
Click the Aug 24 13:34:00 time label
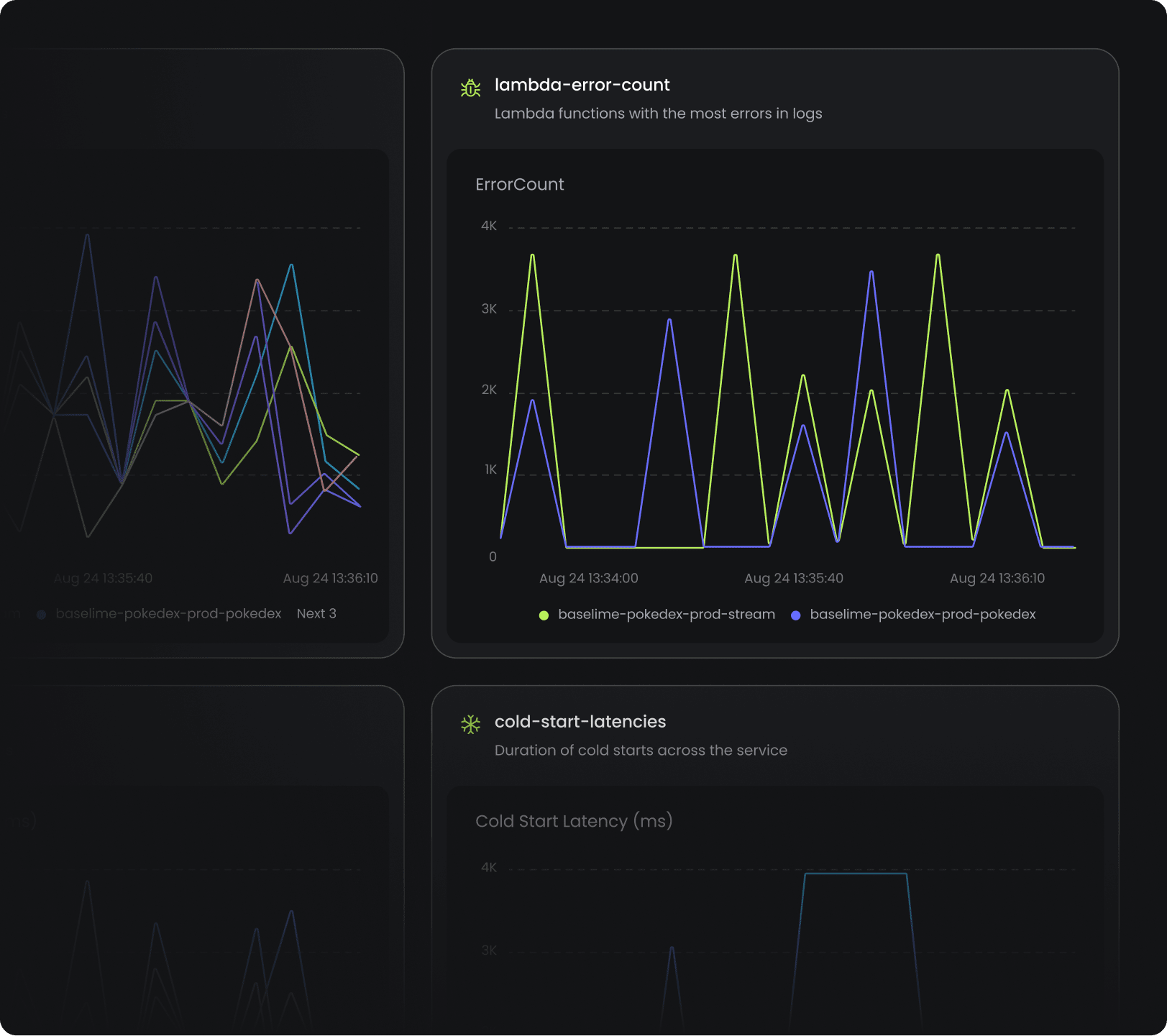588,578
